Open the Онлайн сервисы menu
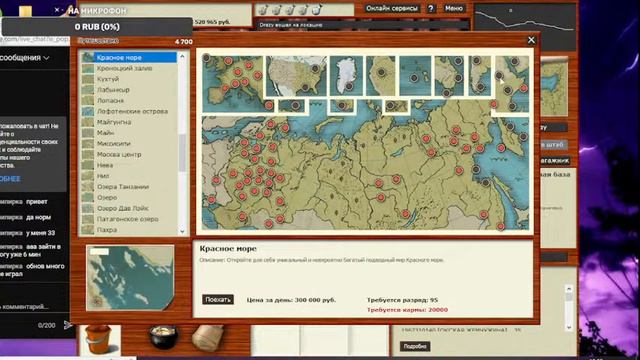Screen dimensions: 640x360 [x=392, y=8]
